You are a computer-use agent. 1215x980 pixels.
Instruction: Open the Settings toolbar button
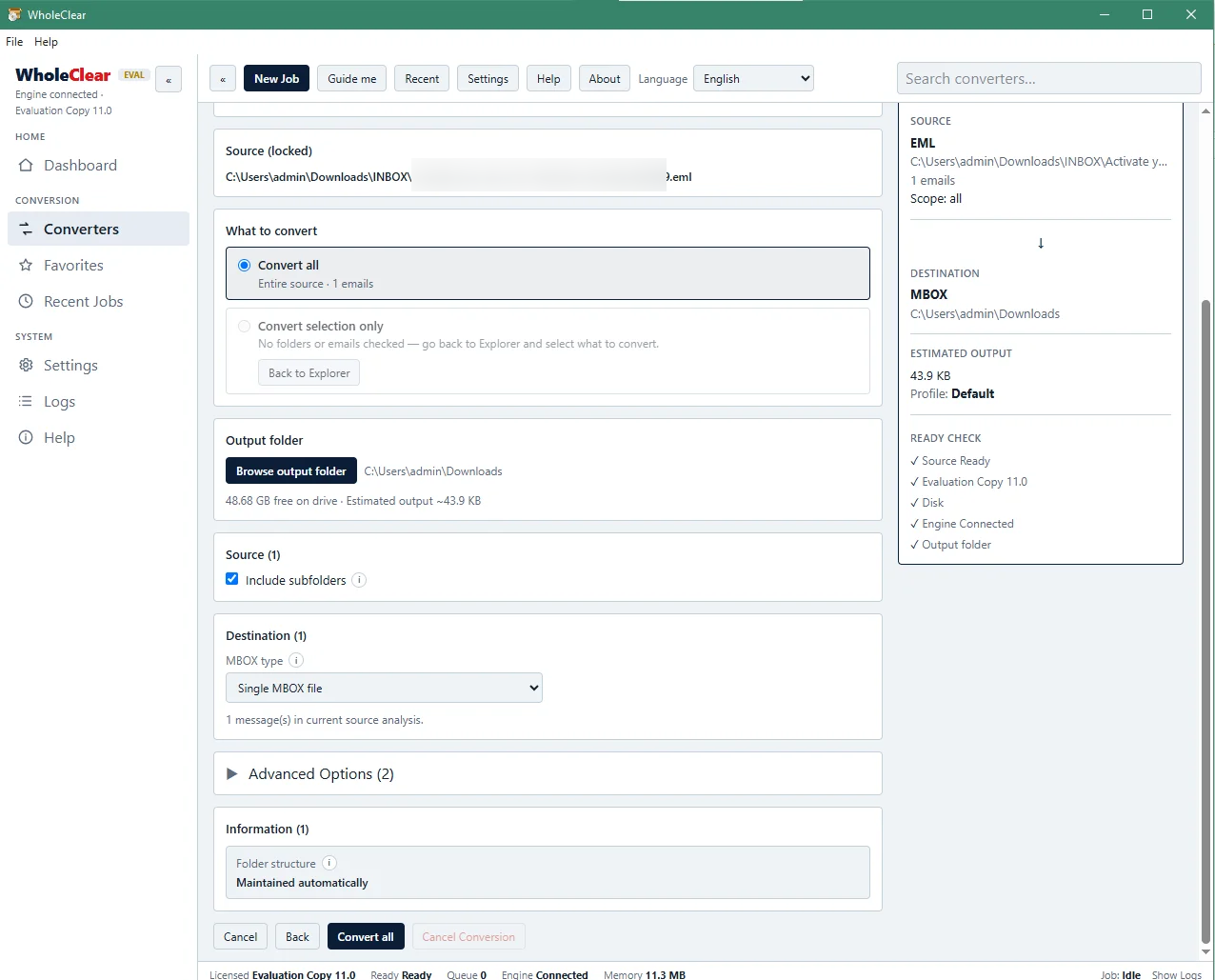click(x=488, y=79)
